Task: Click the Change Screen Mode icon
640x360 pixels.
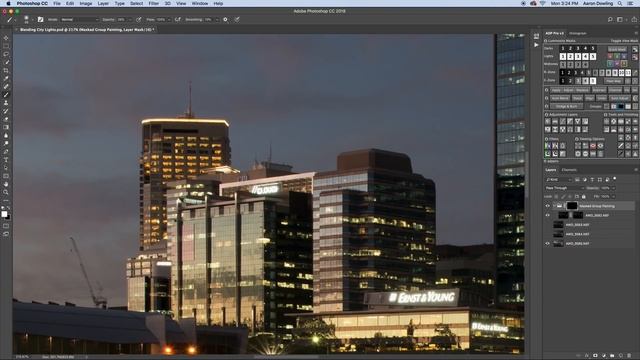Action: tap(6, 234)
